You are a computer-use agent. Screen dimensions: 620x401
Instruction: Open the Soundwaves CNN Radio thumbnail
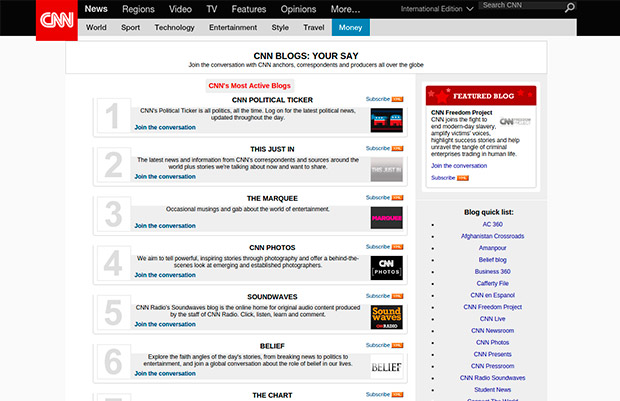[386, 317]
